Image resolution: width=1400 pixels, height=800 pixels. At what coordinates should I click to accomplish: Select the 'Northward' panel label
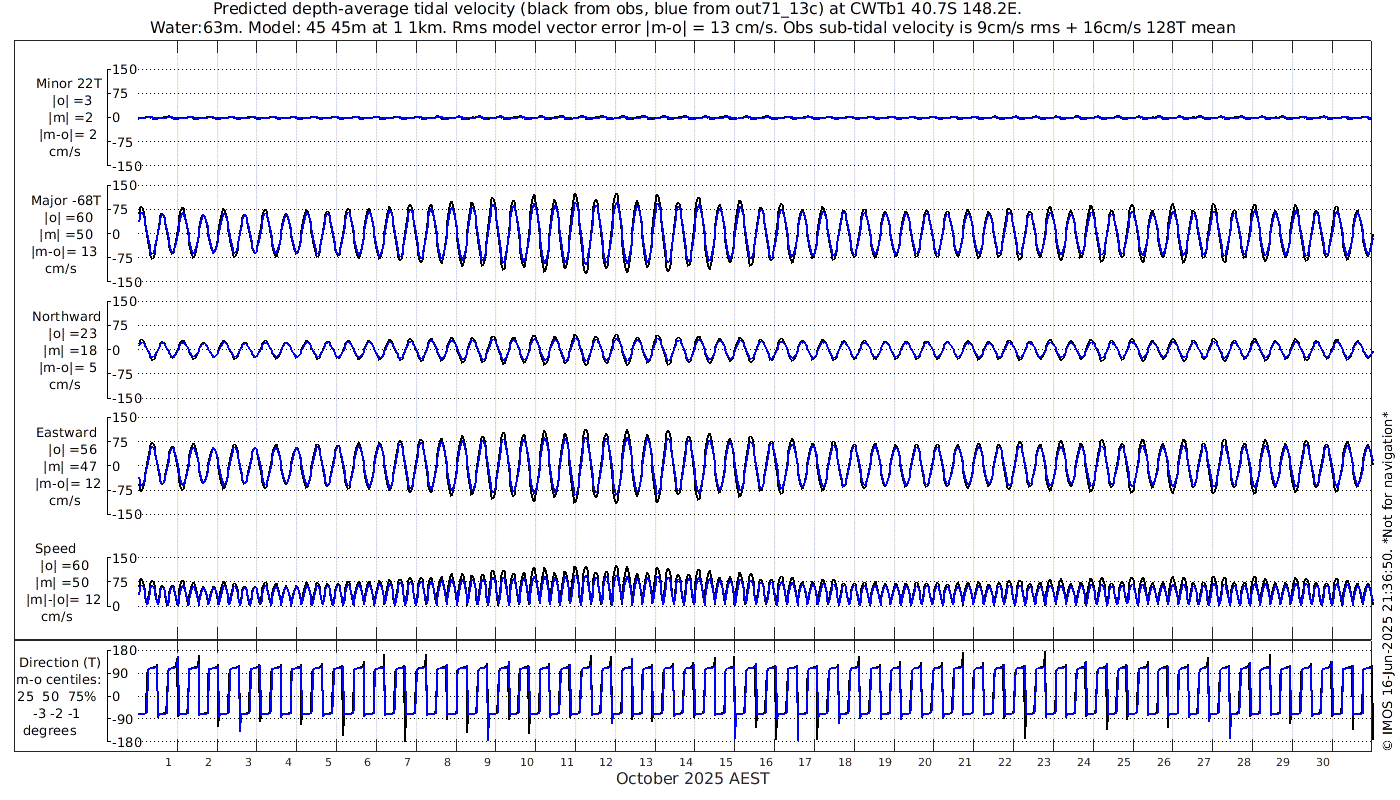66,316
